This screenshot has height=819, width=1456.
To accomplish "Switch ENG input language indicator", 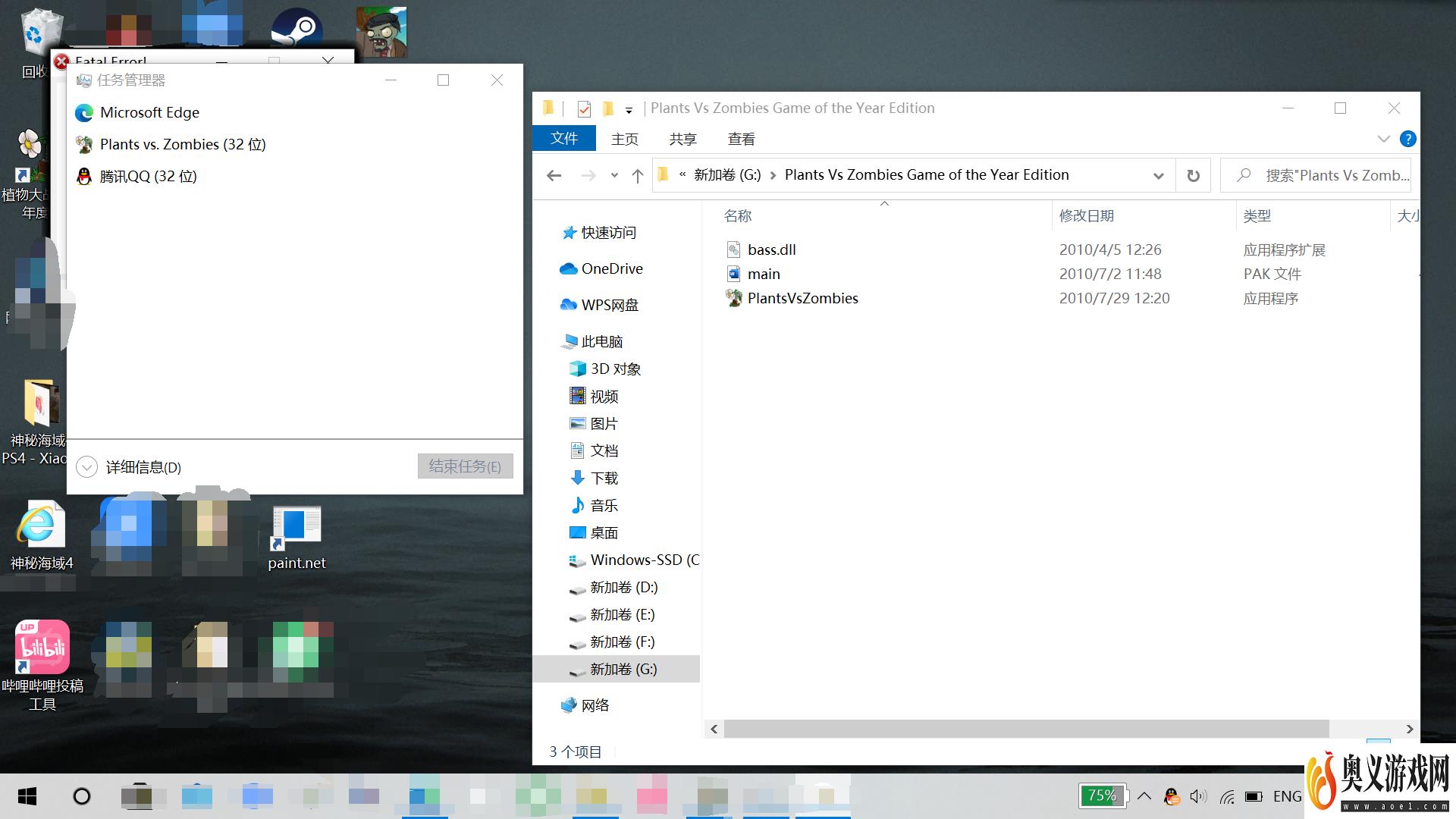I will coord(1287,796).
